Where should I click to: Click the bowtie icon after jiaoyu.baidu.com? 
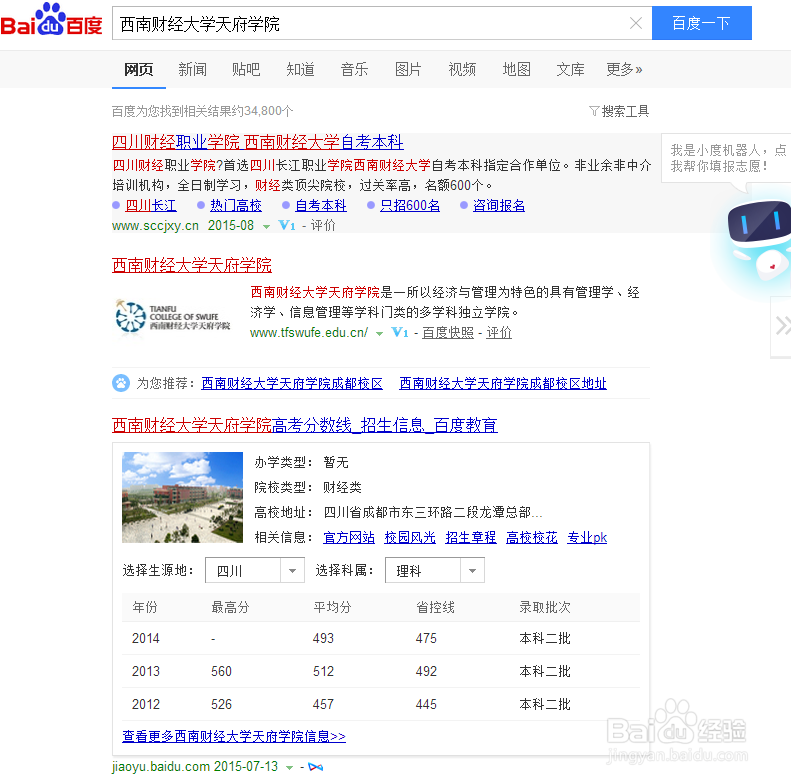(316, 767)
